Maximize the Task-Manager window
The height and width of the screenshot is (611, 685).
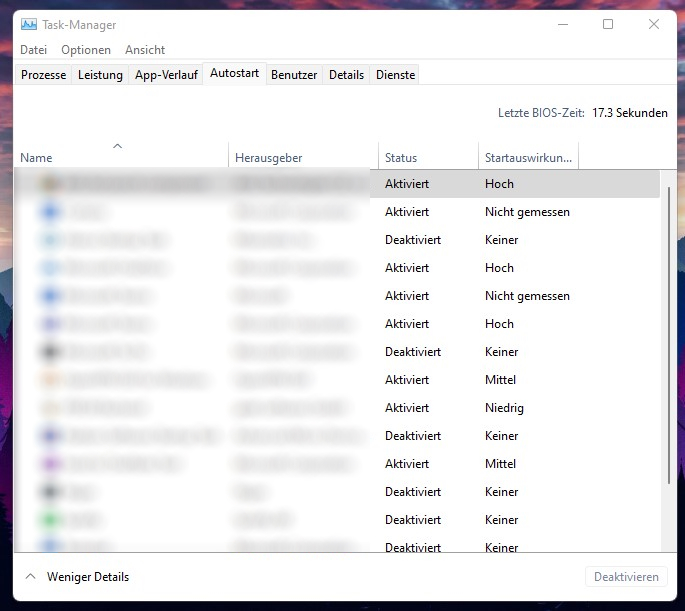(608, 25)
